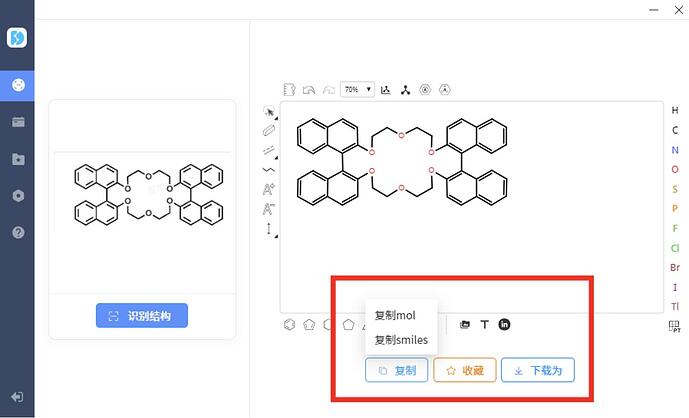Click the 识别结构 recognize structure button
689x418 pixels.
(141, 316)
